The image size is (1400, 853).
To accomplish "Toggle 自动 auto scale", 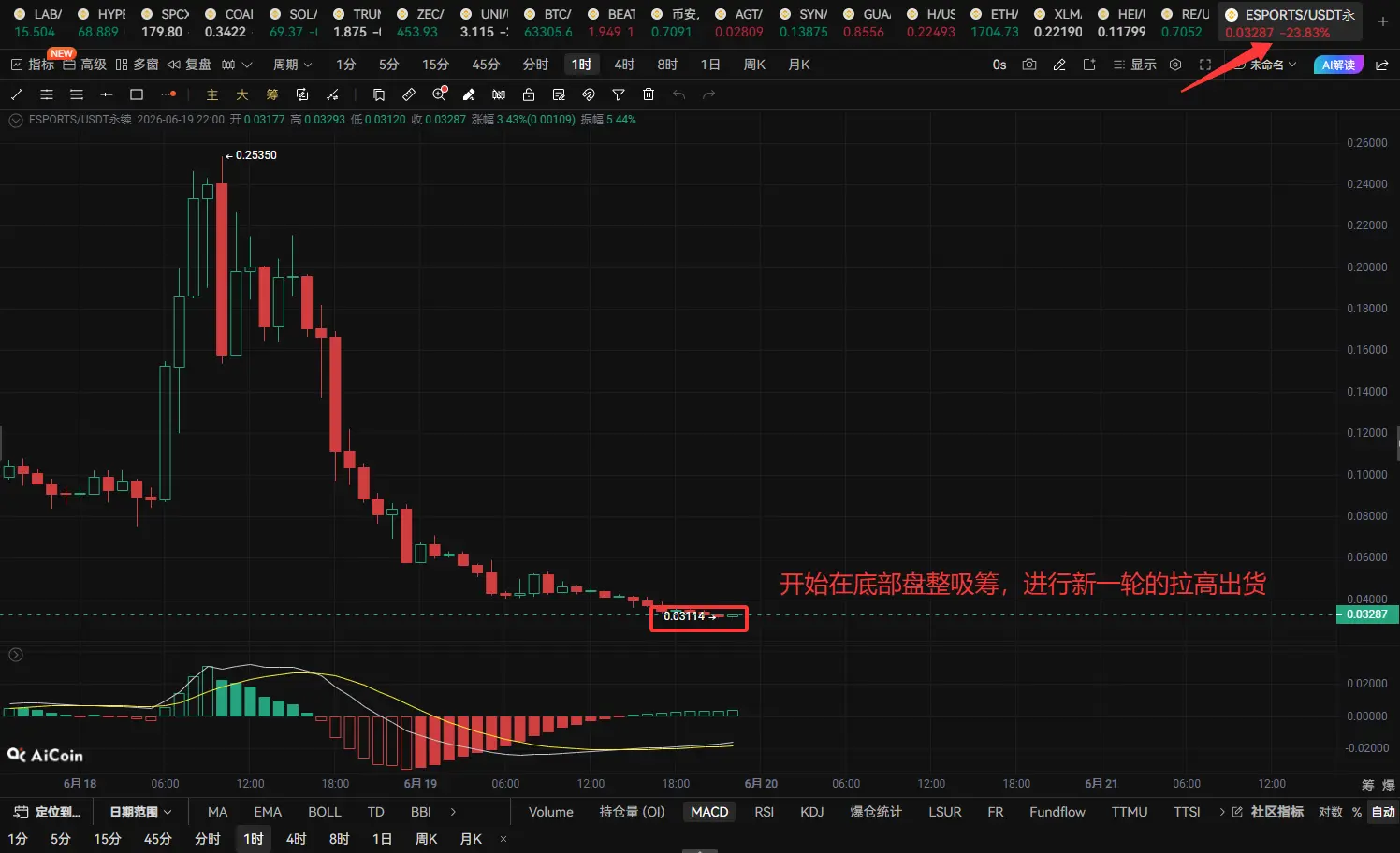I will click(1383, 812).
